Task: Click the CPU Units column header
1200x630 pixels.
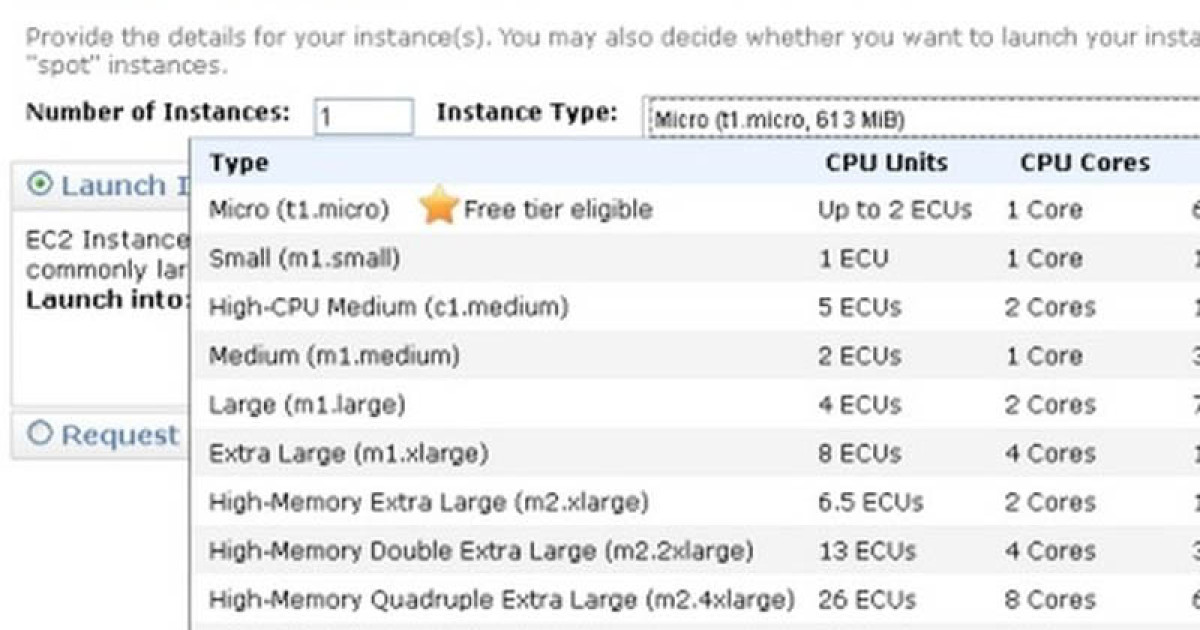Action: tap(886, 163)
